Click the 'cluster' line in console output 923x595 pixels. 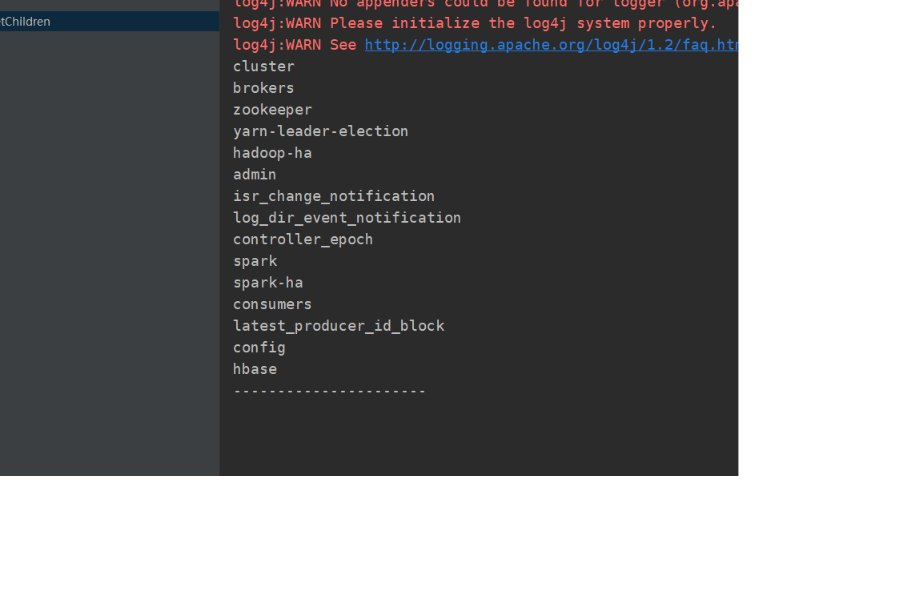point(264,67)
